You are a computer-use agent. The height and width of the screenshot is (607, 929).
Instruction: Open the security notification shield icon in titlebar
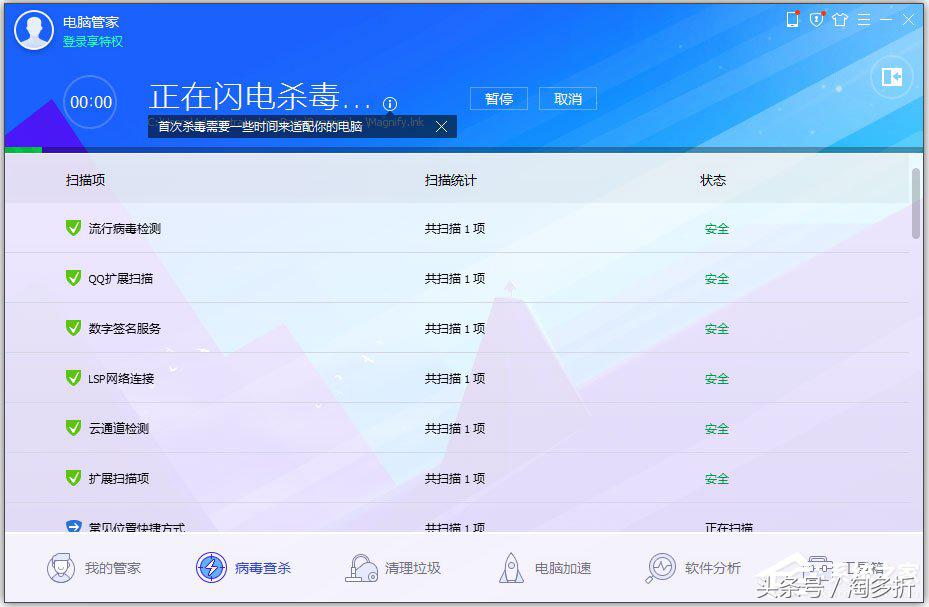tap(817, 19)
